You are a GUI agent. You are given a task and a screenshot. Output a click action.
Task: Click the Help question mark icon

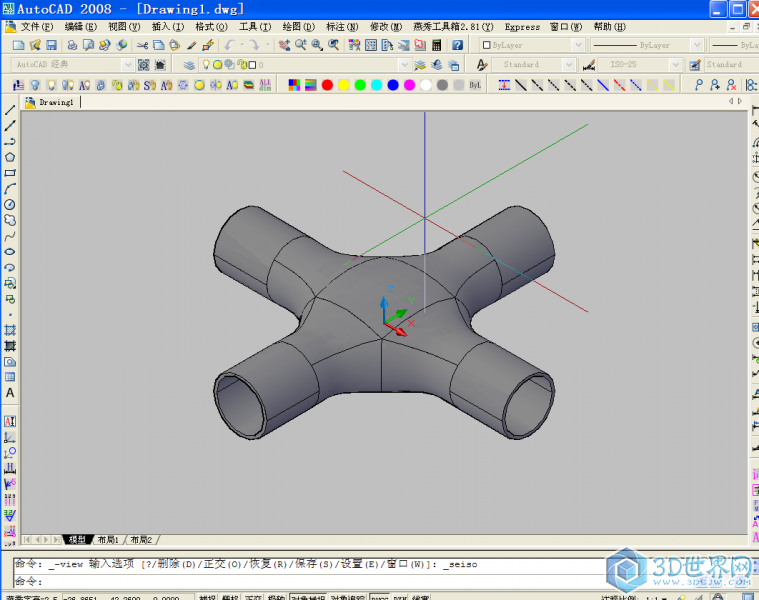[457, 45]
